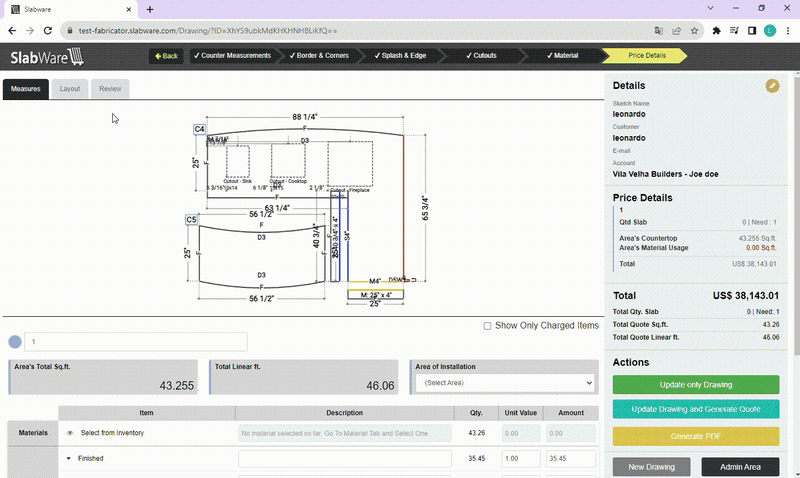Viewport: 800px width, 478px height.
Task: Switch to the Review tab
Action: [110, 89]
